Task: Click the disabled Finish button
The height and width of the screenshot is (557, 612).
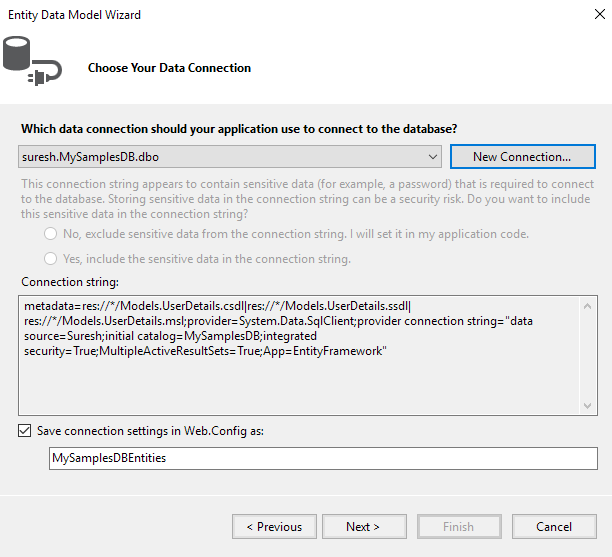Action: (x=459, y=527)
